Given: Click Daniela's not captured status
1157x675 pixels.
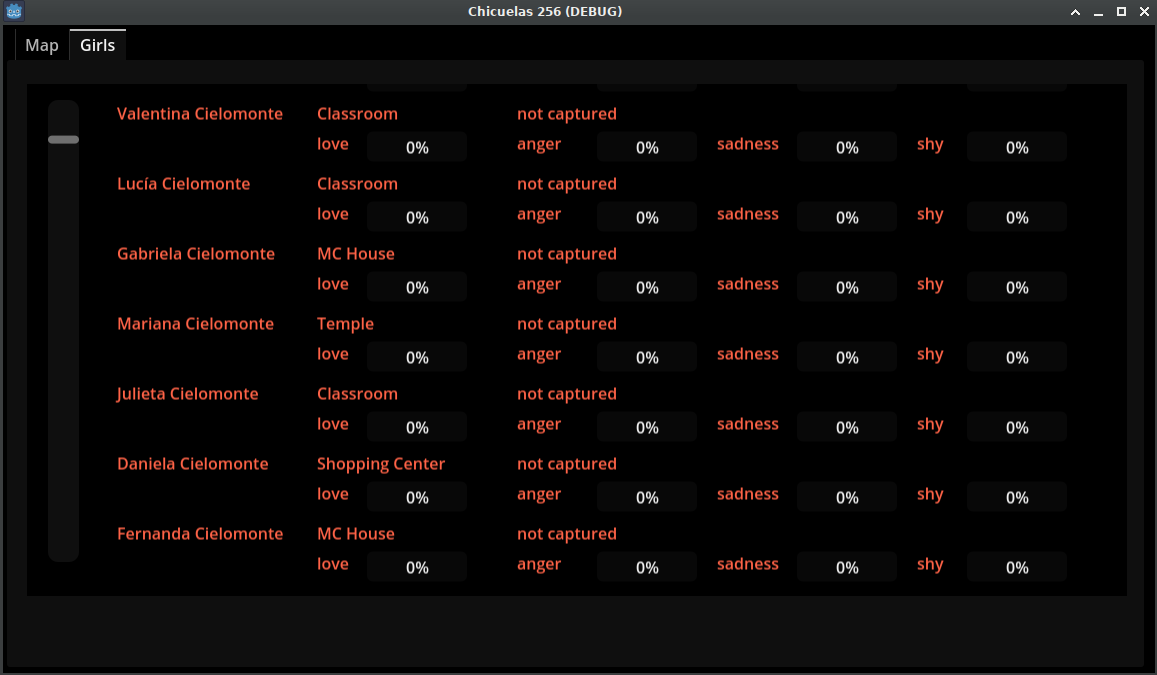Looking at the screenshot, I should [567, 464].
